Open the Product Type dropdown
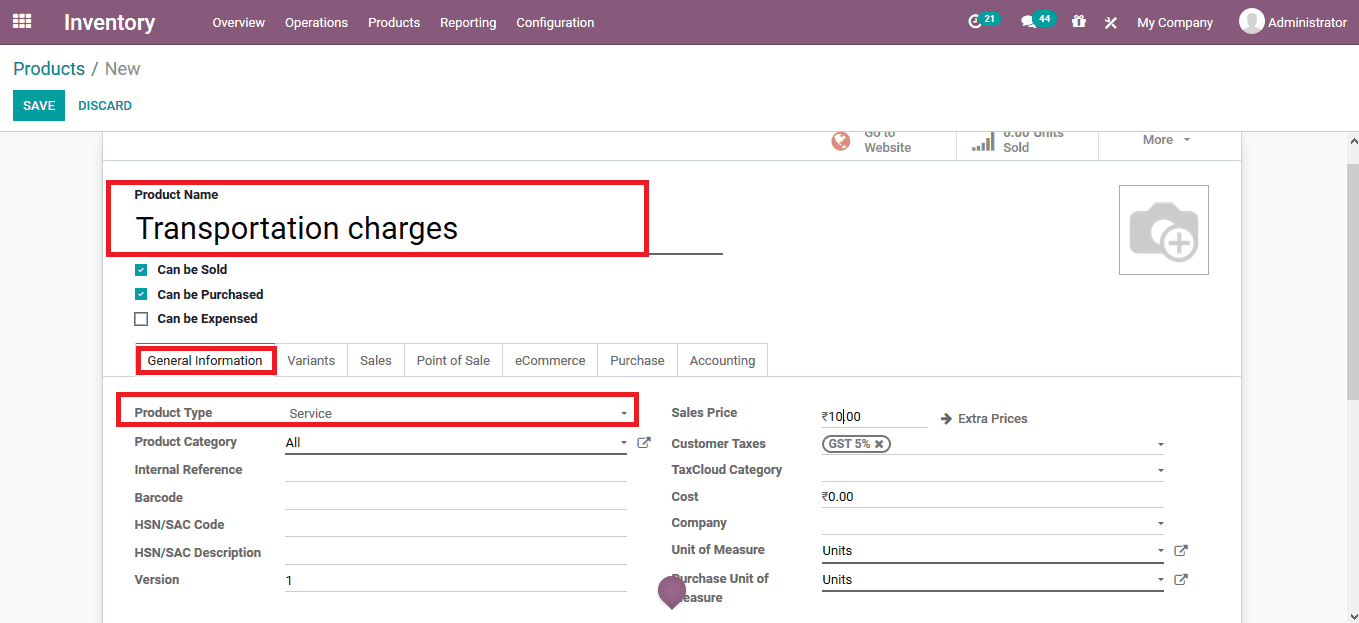The height and width of the screenshot is (623, 1359). pyautogui.click(x=457, y=413)
